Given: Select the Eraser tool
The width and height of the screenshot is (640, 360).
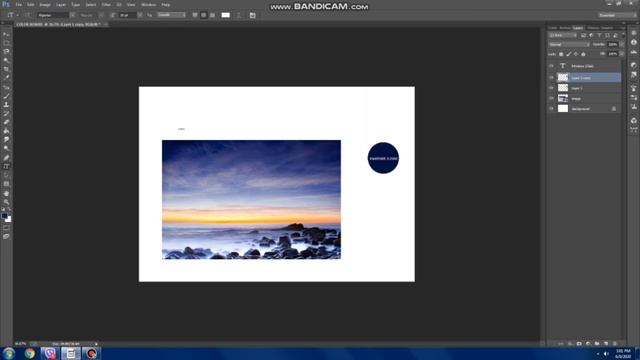Looking at the screenshot, I should coord(6,122).
